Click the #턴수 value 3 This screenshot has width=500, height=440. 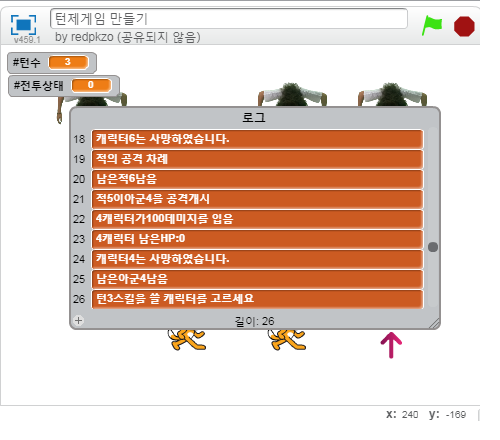click(x=68, y=62)
